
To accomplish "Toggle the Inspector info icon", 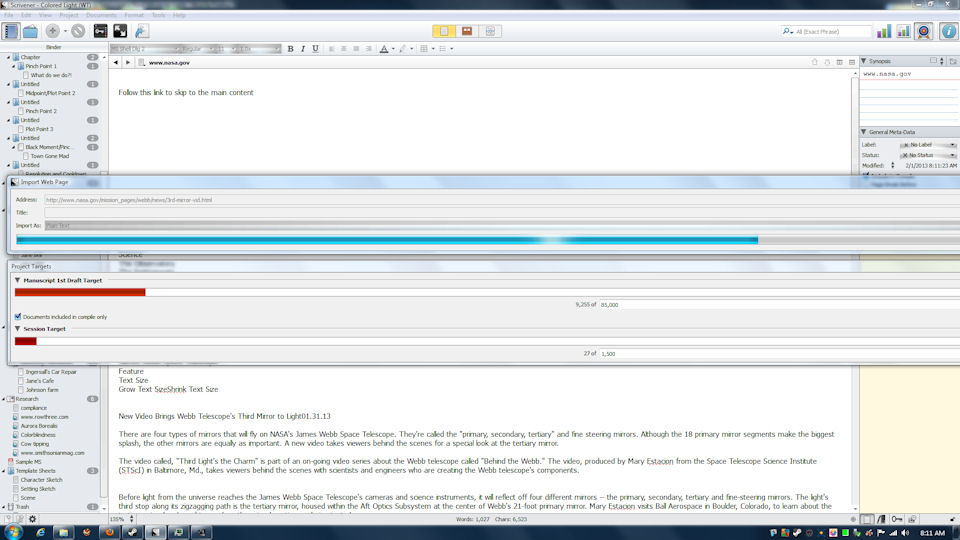I will [948, 31].
